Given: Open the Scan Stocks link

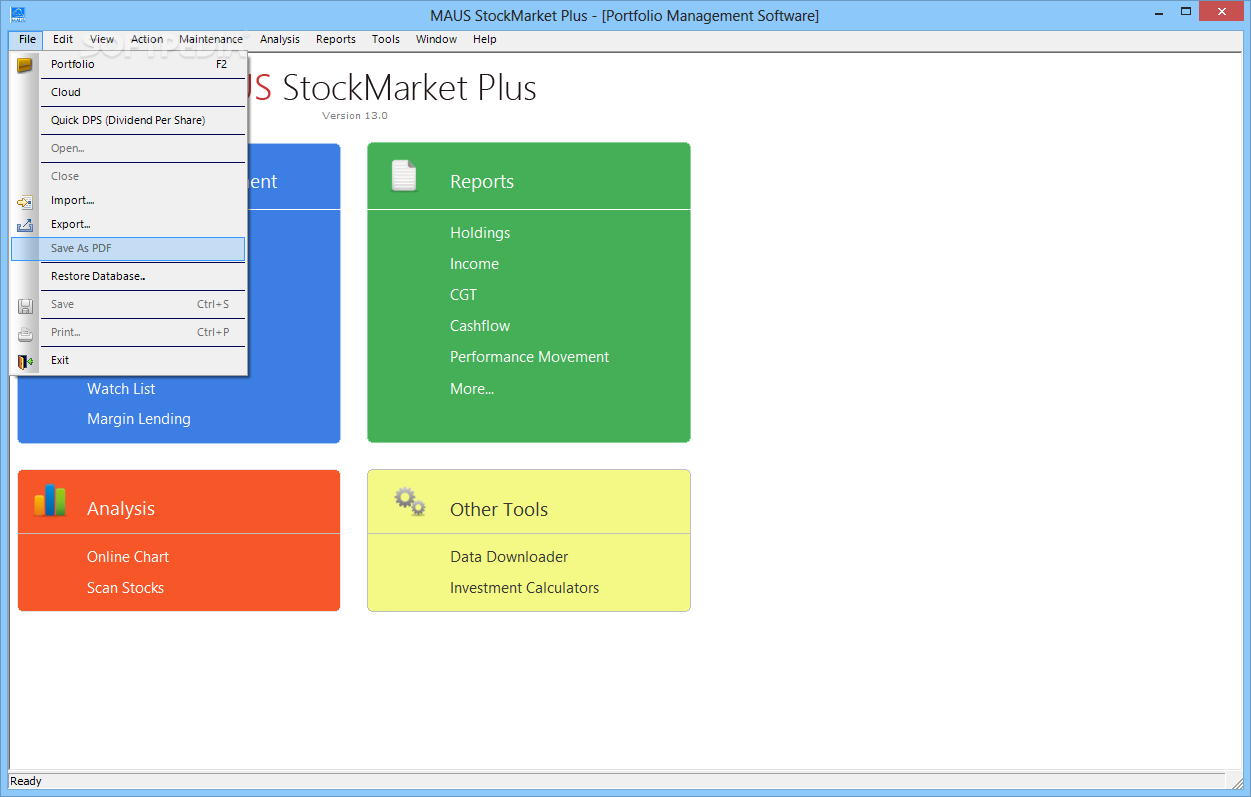Looking at the screenshot, I should tap(125, 588).
